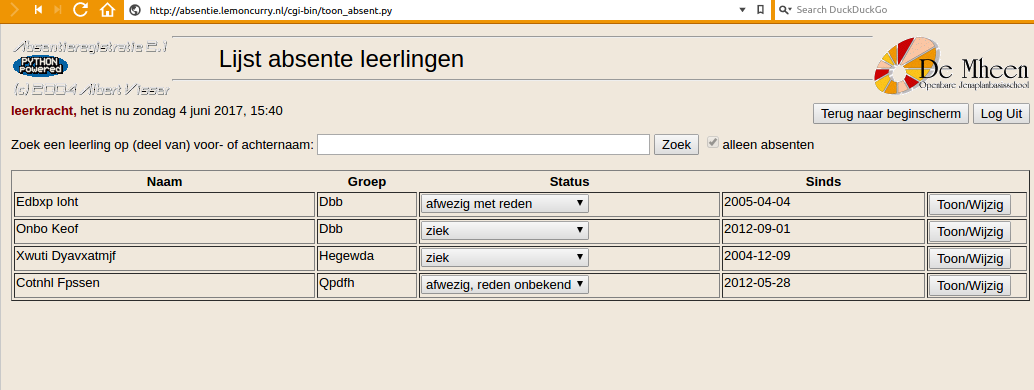This screenshot has height=390, width=1034.
Task: Click the Python Powered badge
Action: (40, 66)
